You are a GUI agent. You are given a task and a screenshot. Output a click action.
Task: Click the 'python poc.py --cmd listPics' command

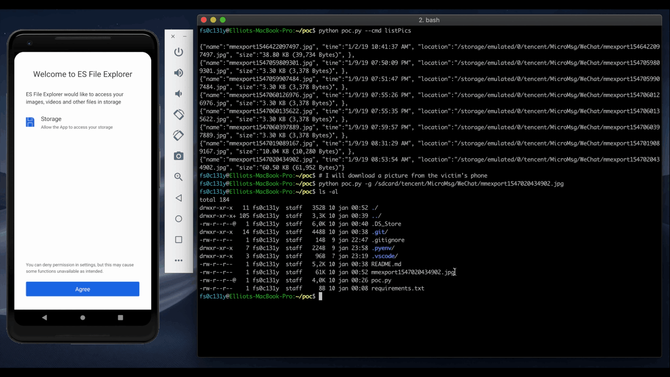(x=364, y=31)
